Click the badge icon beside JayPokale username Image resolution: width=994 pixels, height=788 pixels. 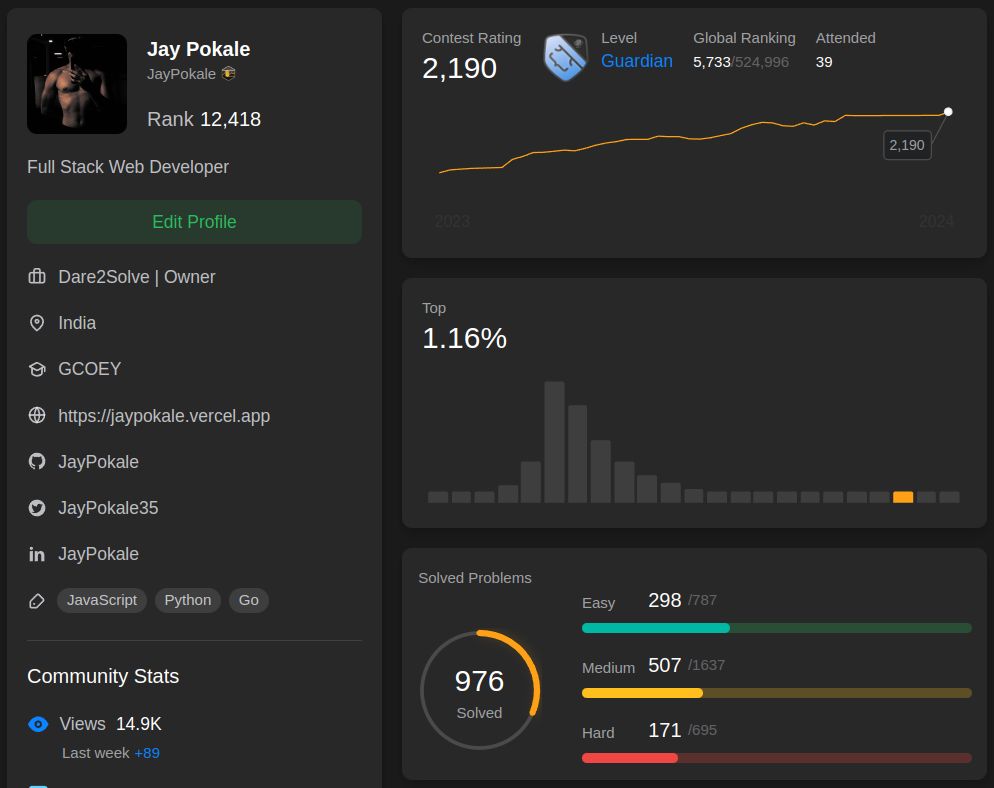229,74
